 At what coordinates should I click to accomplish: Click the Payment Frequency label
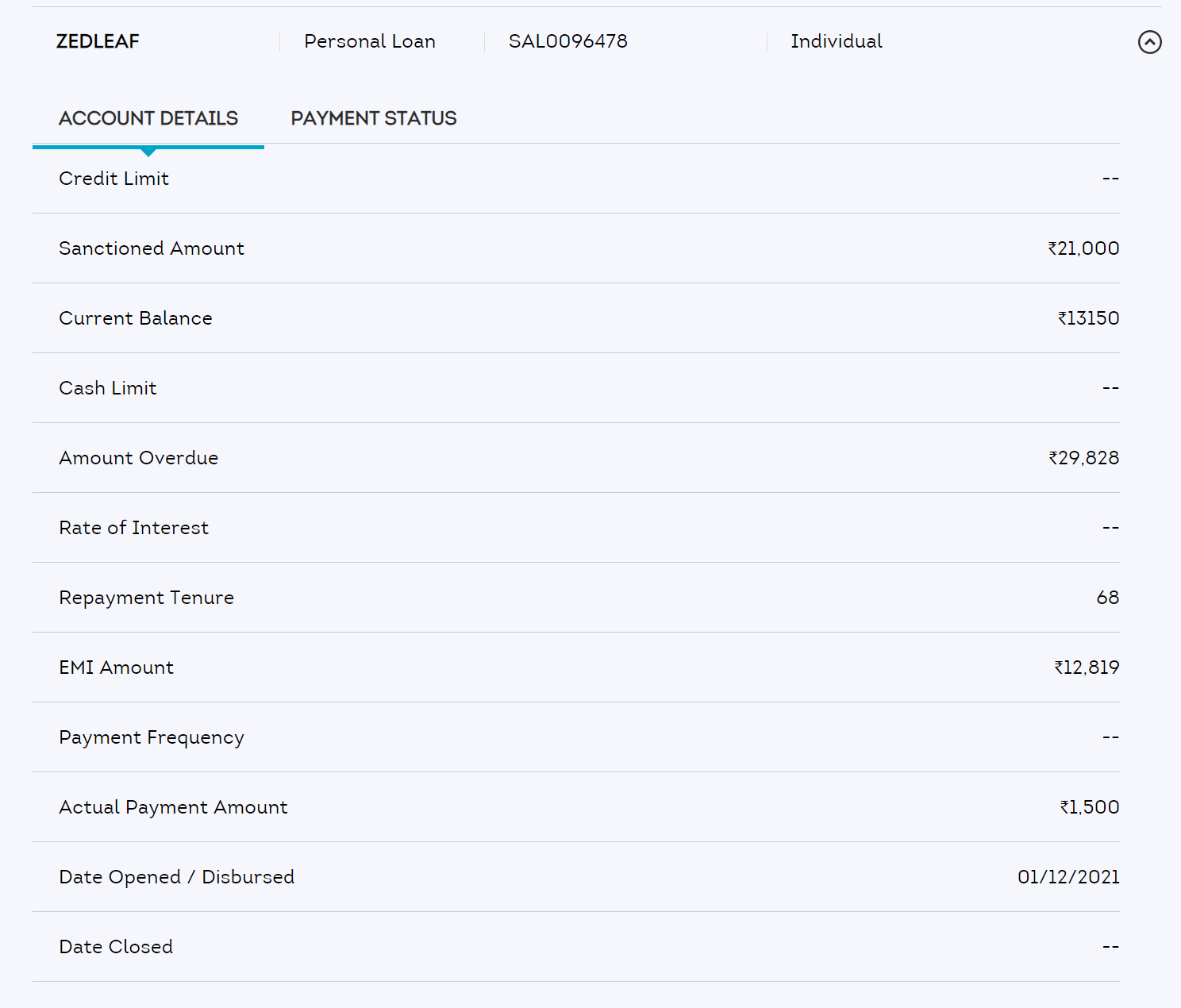151,737
